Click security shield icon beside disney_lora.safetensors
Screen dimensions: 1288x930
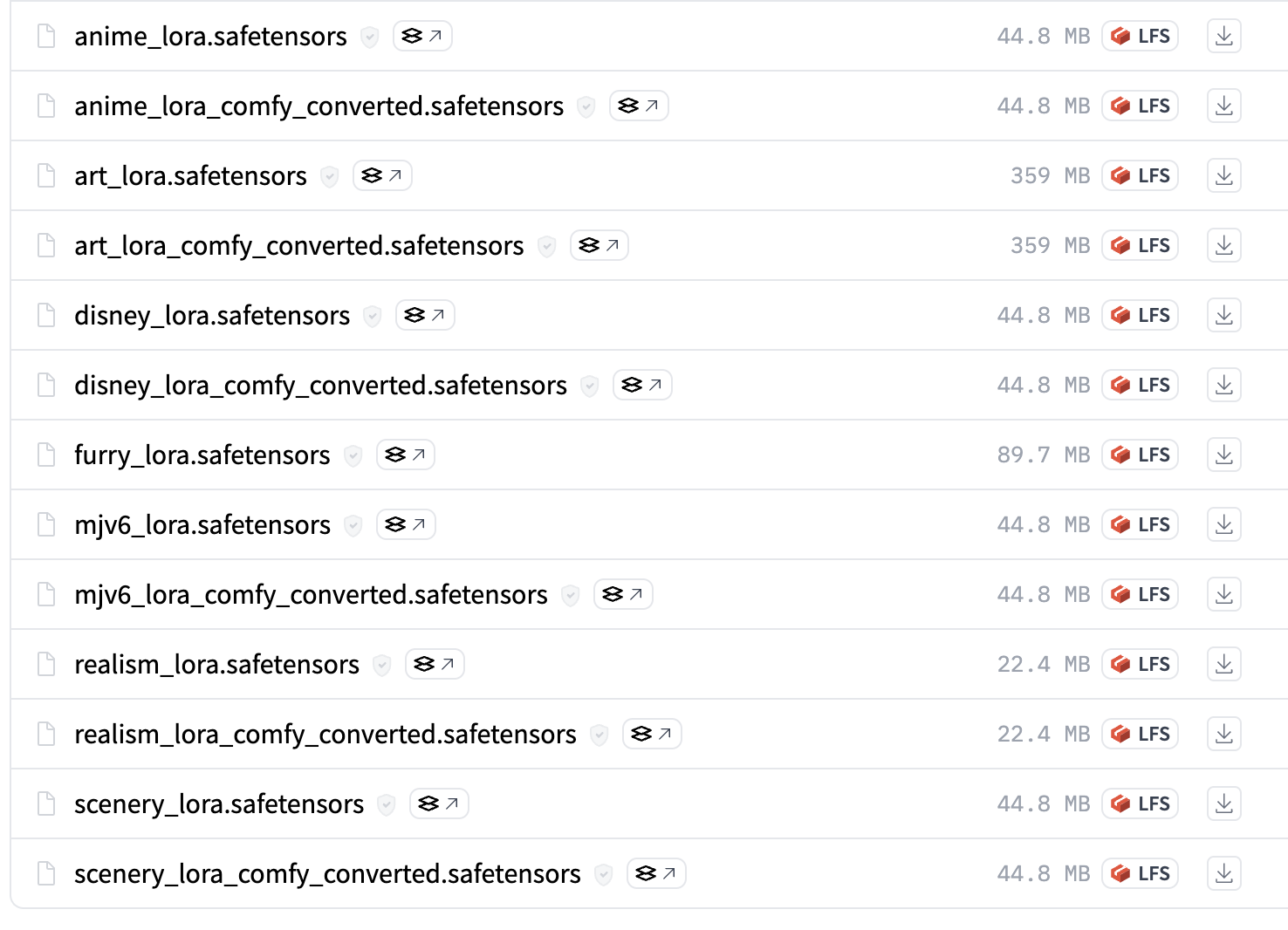373,316
